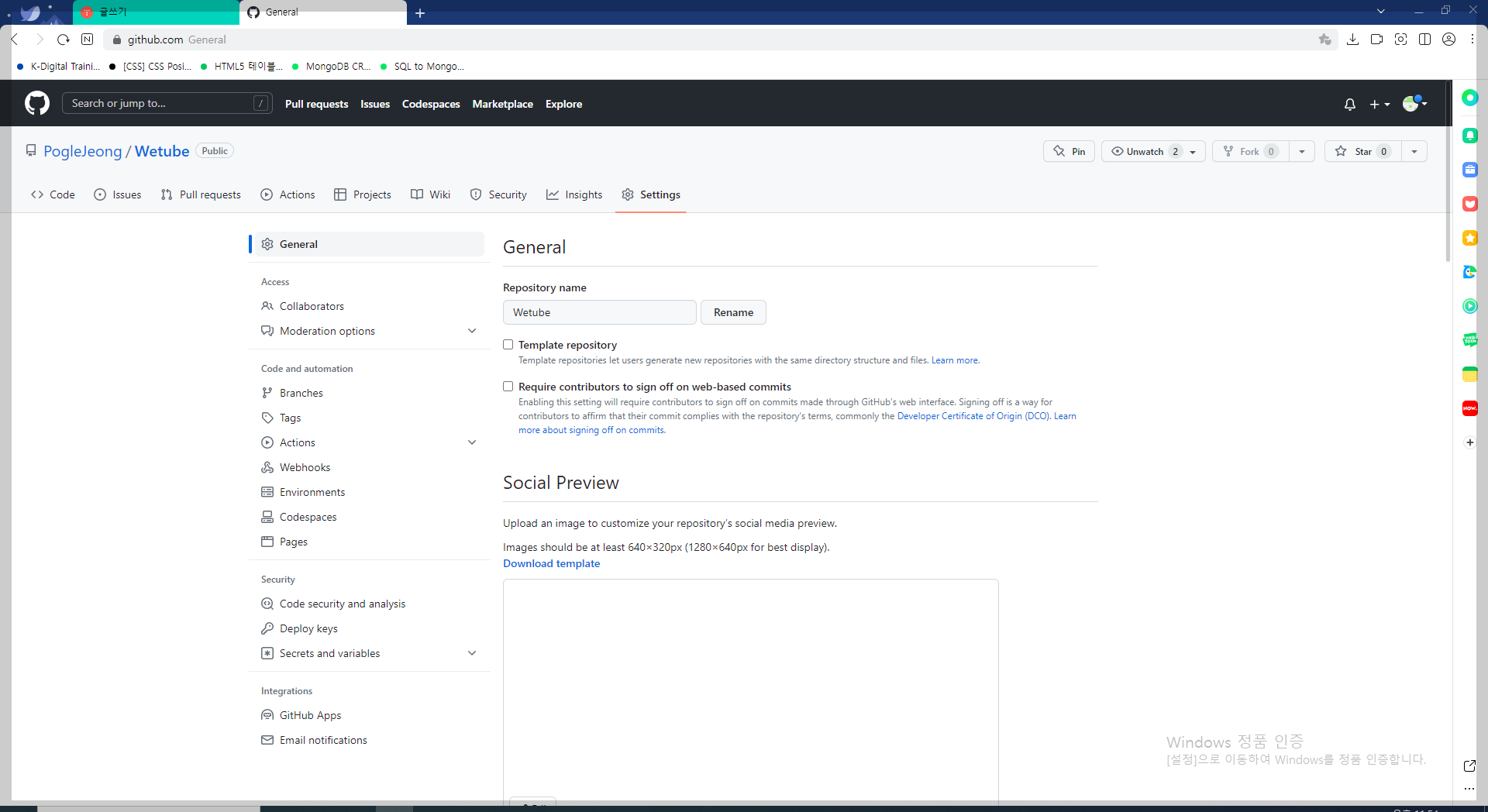Image resolution: width=1488 pixels, height=812 pixels.
Task: Open the notifications bell
Action: (x=1350, y=104)
